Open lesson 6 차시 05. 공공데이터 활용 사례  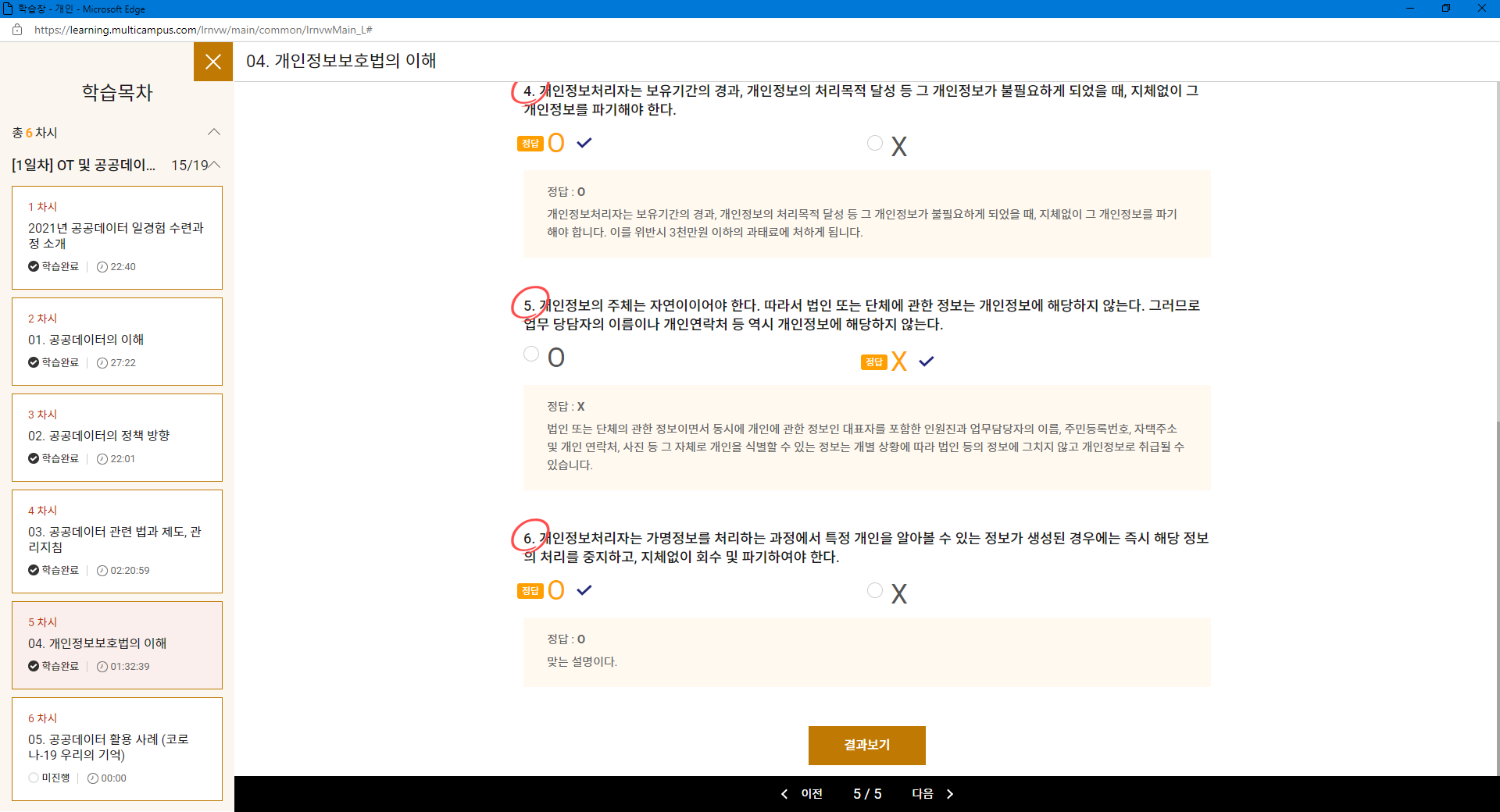pos(117,749)
